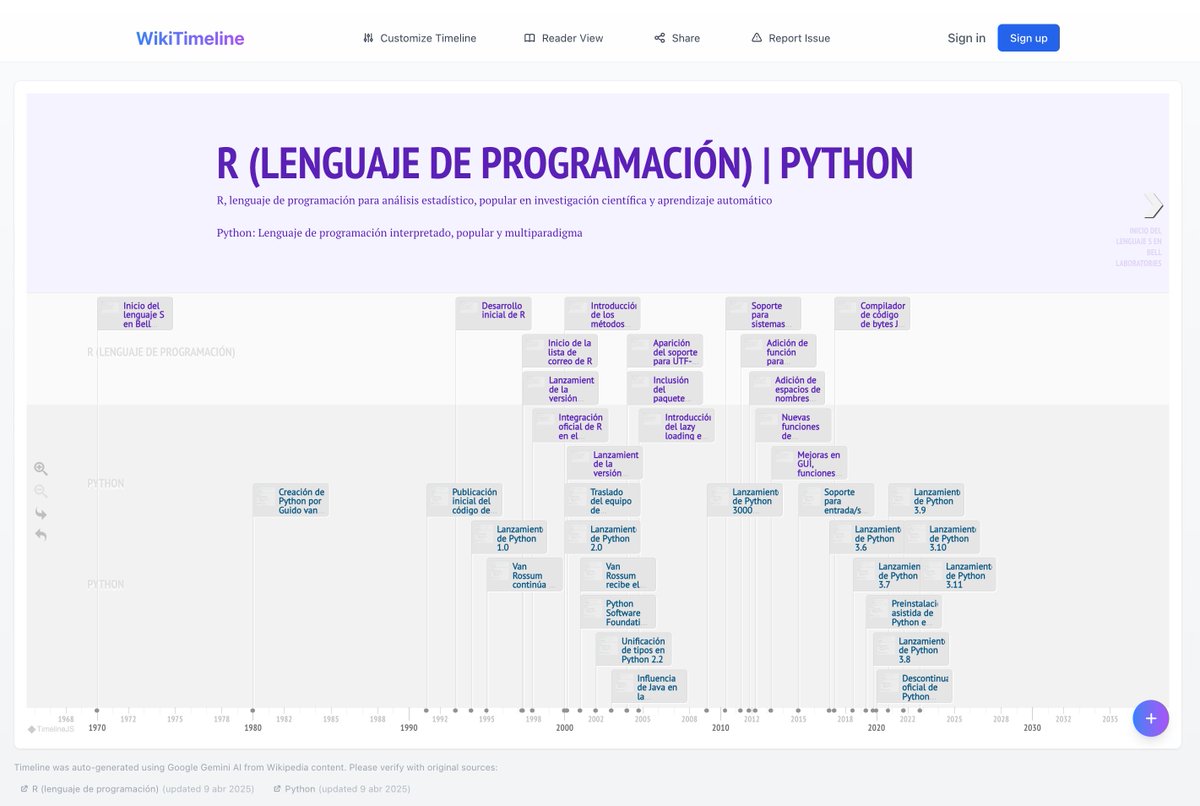Select 'Desarrollo inicial de R' event

coord(493,314)
